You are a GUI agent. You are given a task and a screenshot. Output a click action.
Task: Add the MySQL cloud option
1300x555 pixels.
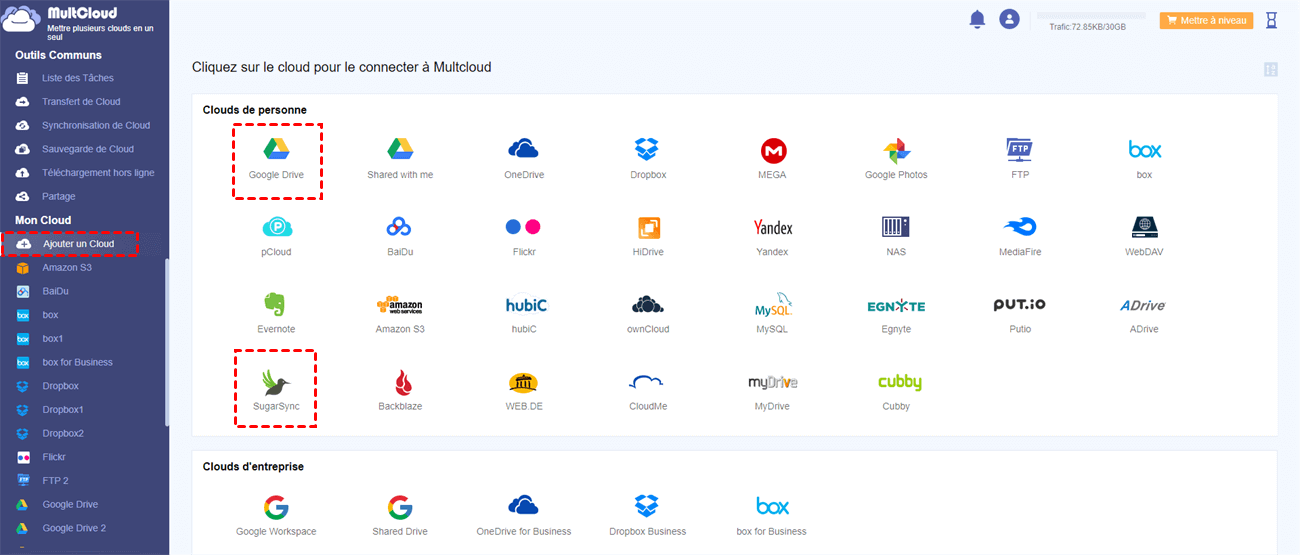pyautogui.click(x=774, y=305)
